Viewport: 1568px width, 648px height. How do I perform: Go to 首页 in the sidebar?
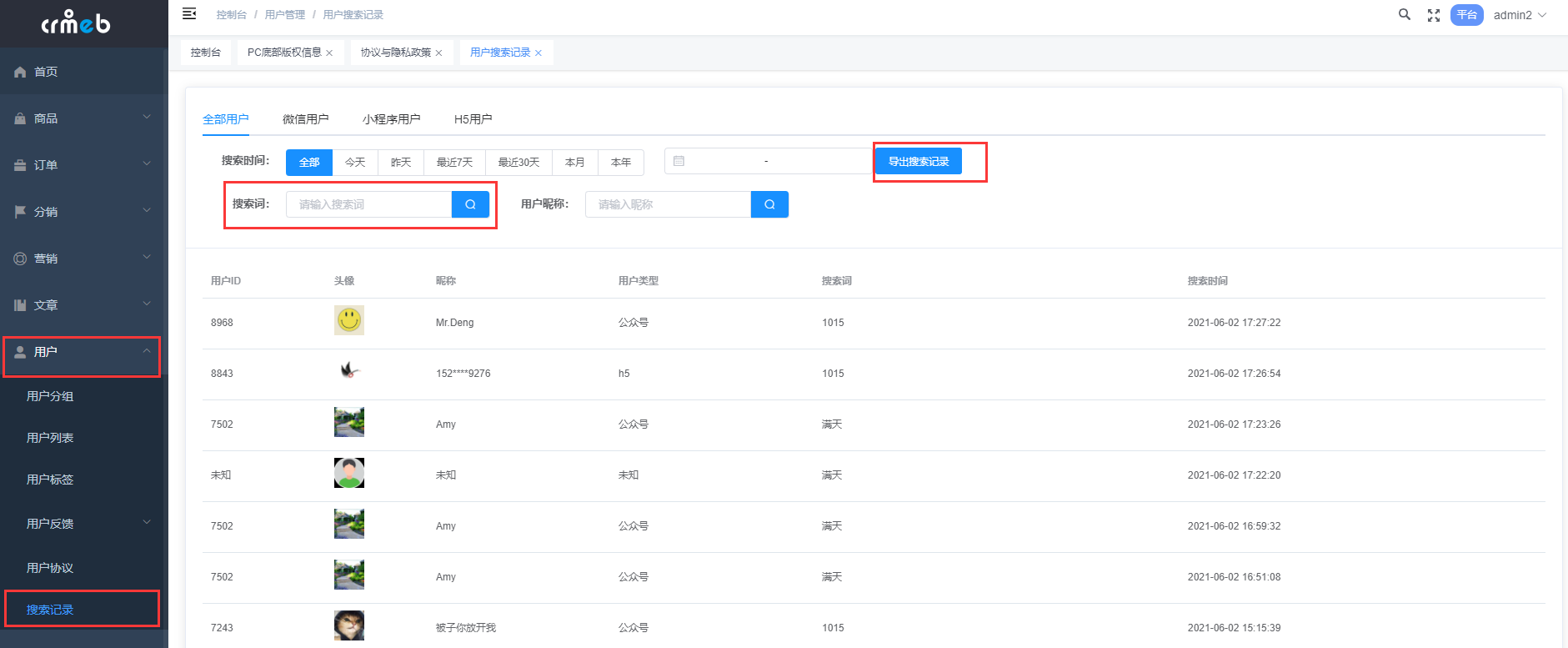tap(84, 72)
